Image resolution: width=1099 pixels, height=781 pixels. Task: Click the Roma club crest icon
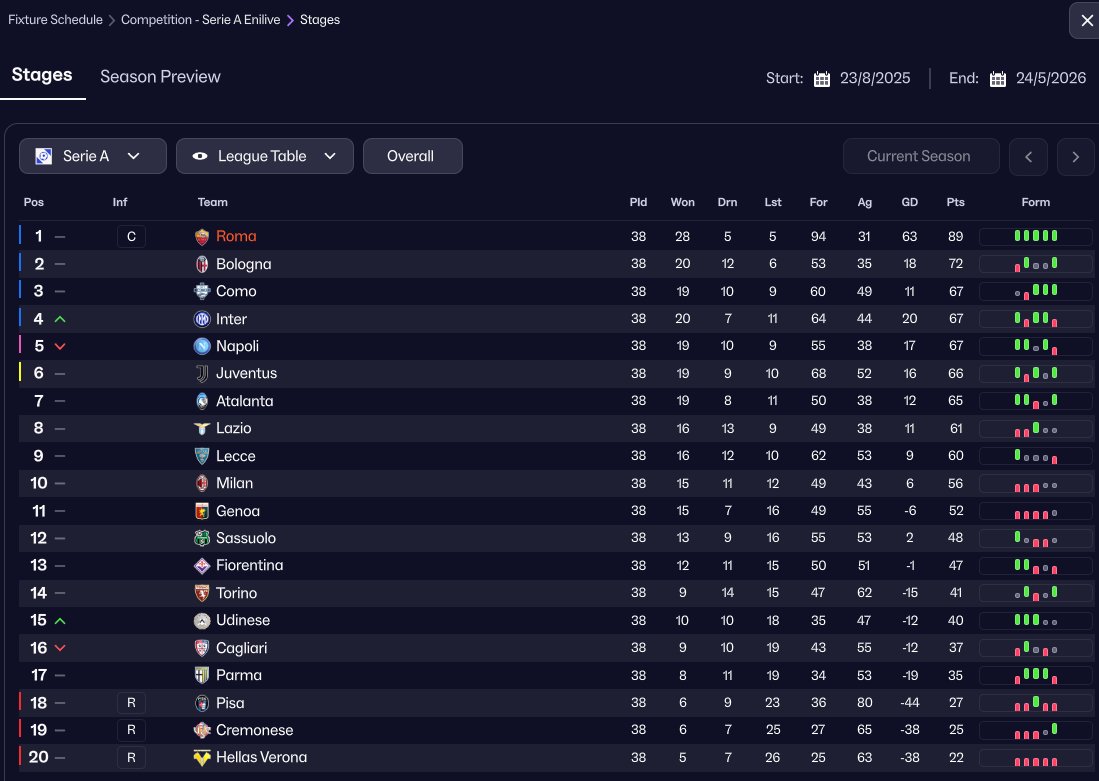[x=202, y=237]
